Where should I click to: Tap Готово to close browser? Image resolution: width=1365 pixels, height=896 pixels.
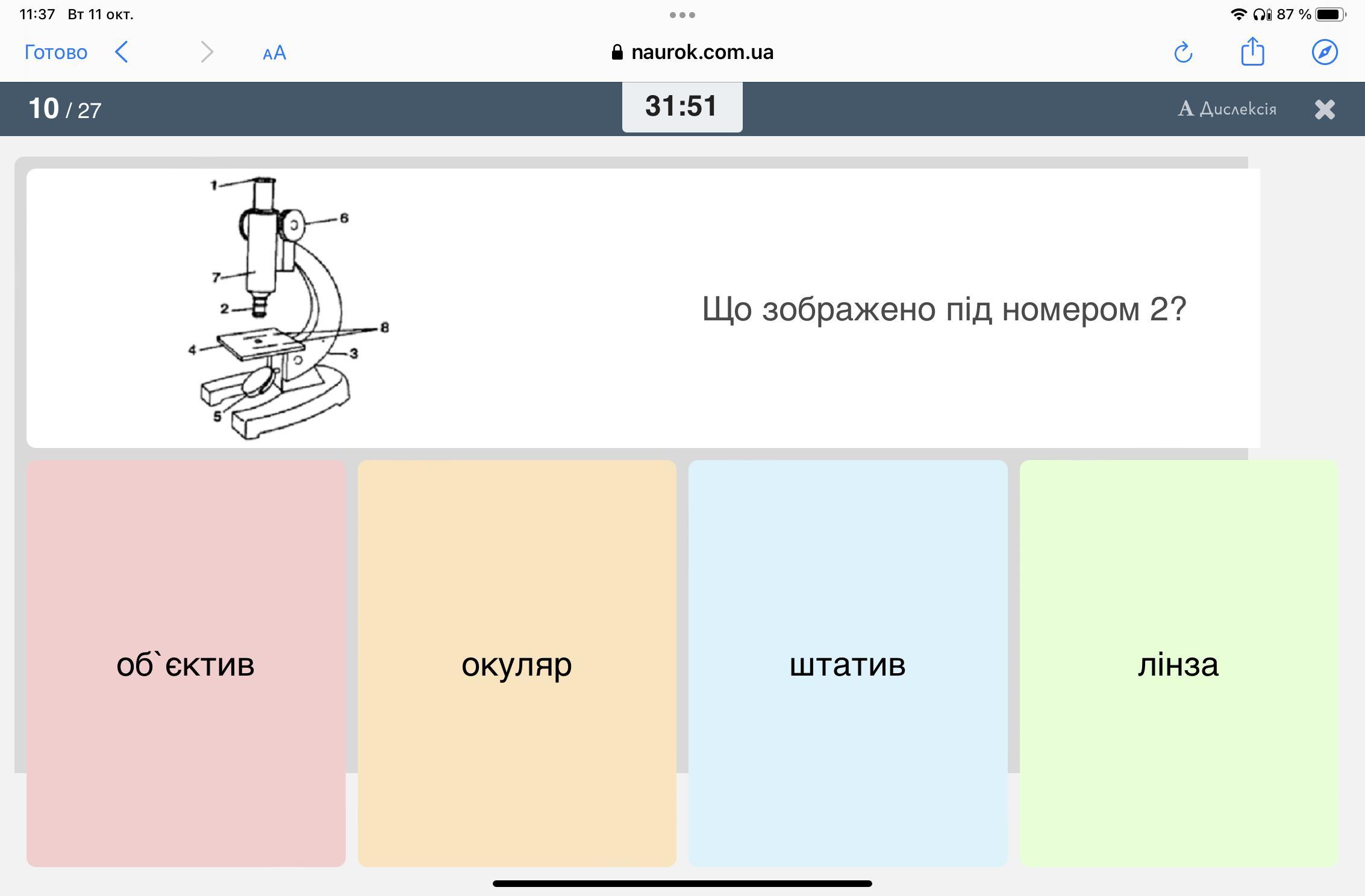coord(56,52)
